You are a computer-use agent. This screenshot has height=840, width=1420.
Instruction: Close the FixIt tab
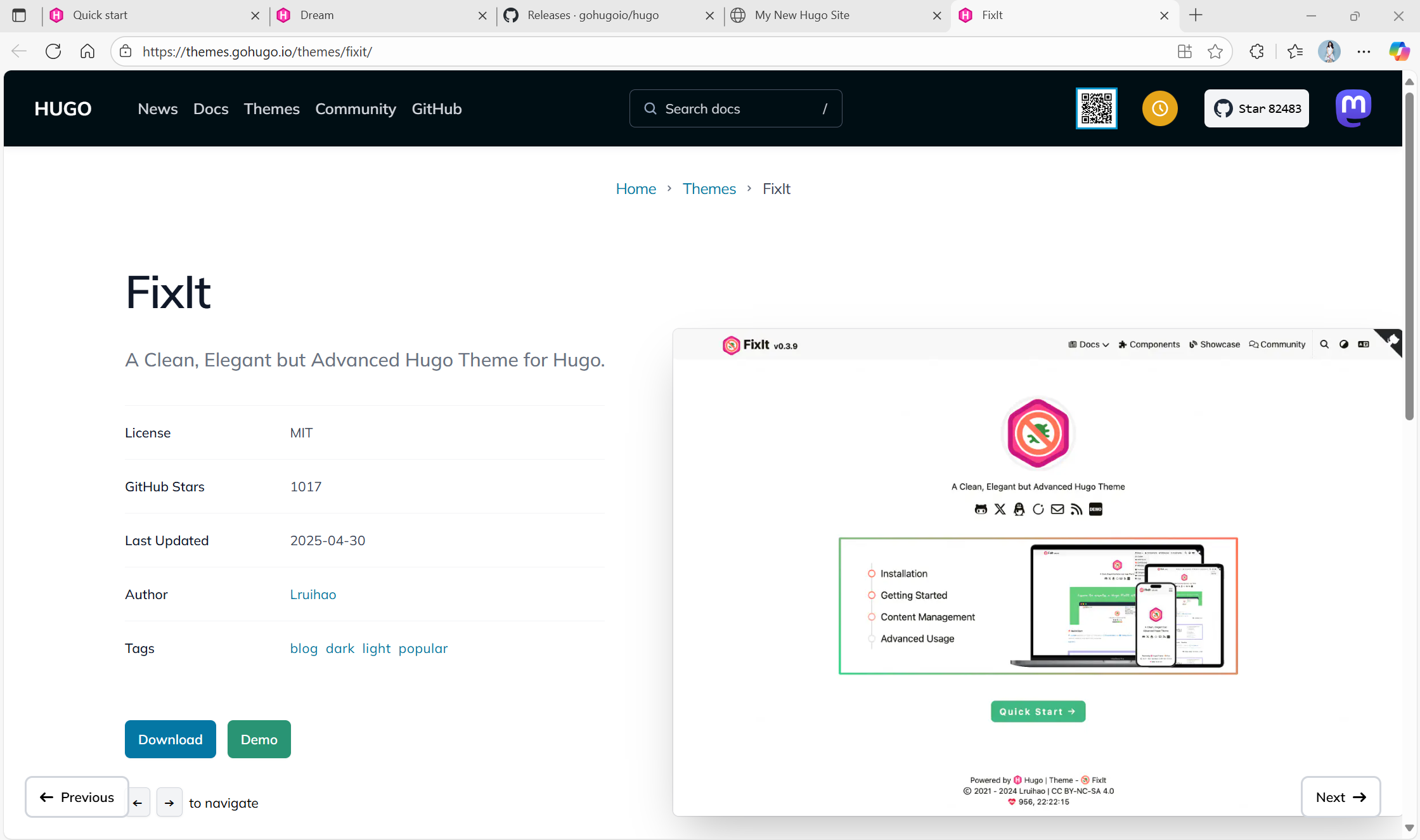[x=1164, y=15]
